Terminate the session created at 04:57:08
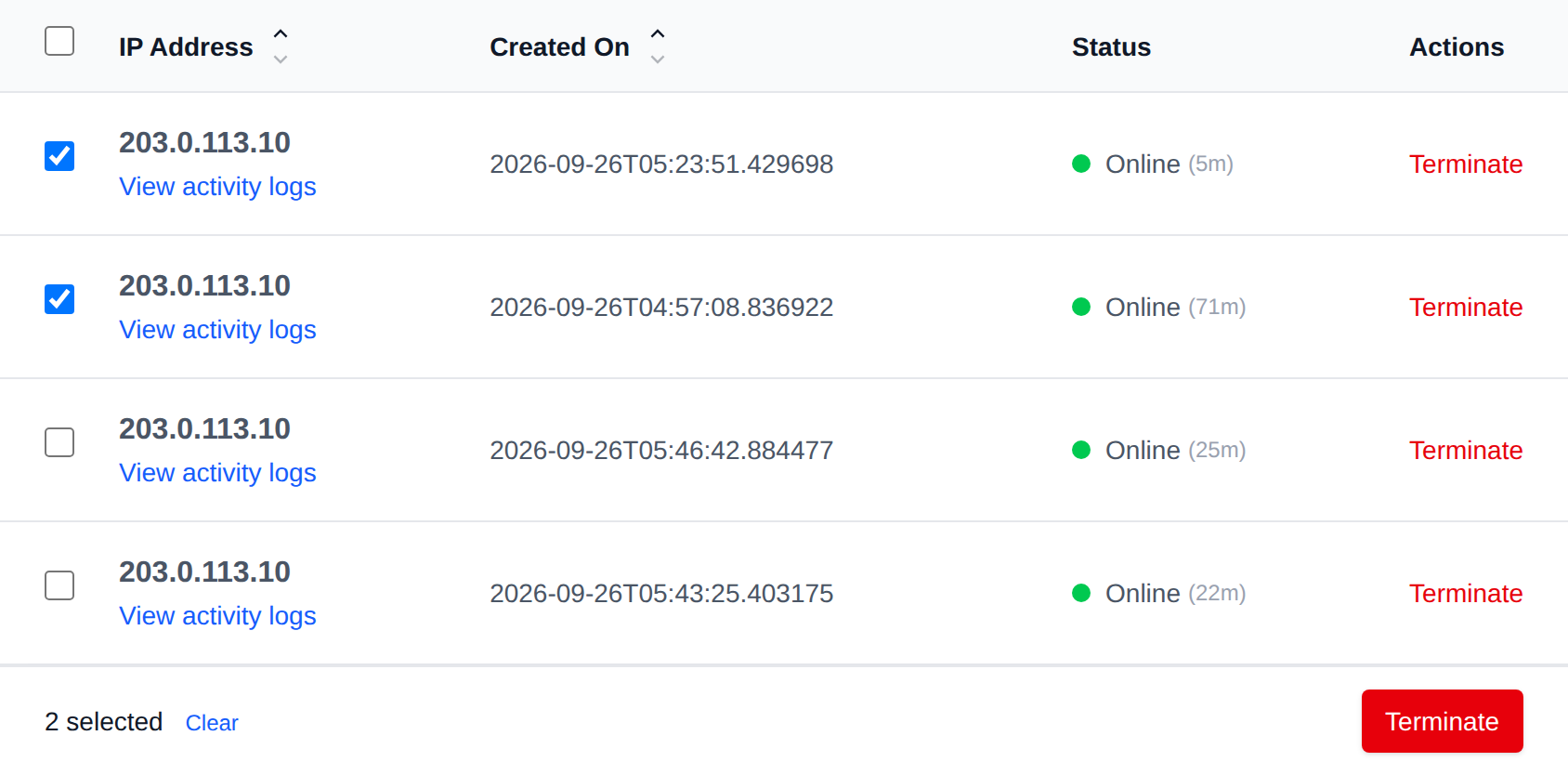Image resolution: width=1568 pixels, height=775 pixels. [1466, 308]
